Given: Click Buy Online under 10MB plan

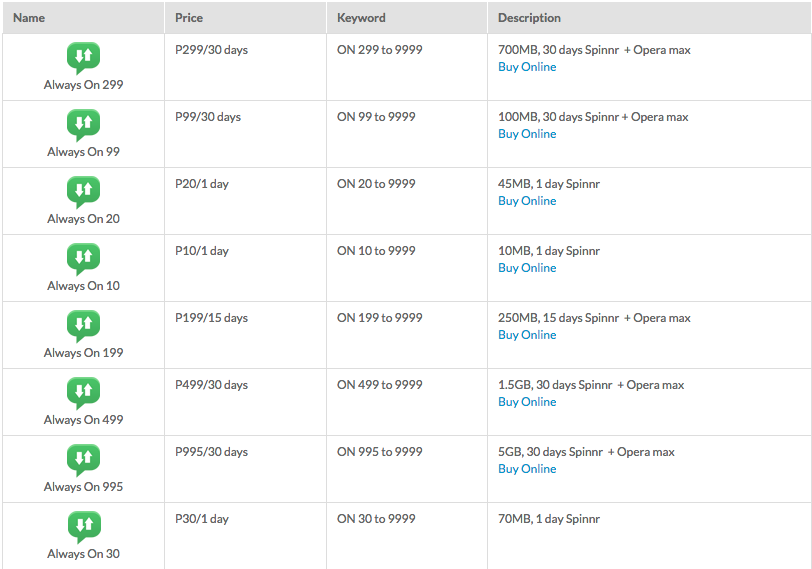Looking at the screenshot, I should 527,268.
